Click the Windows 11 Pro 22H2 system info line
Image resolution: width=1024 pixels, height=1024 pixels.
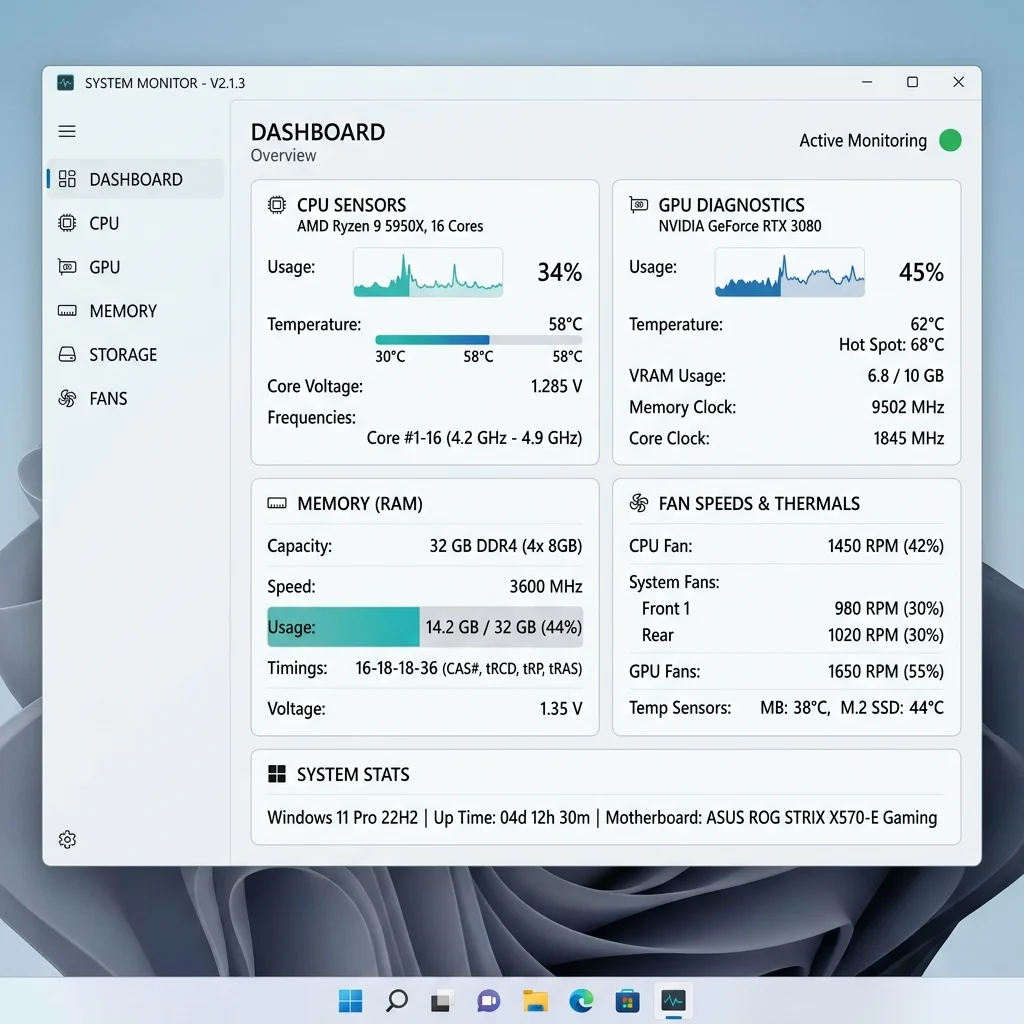pos(602,818)
